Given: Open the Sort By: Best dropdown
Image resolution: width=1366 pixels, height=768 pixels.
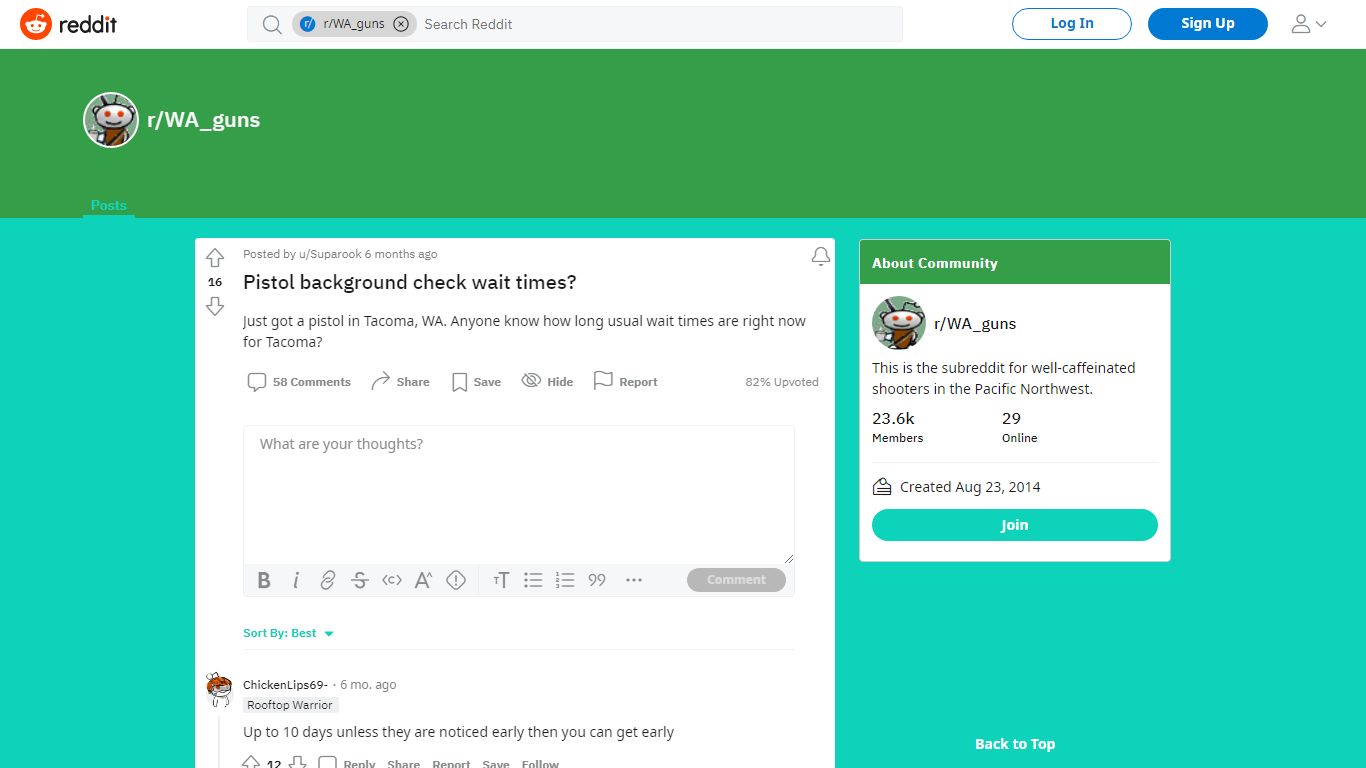Looking at the screenshot, I should click(288, 633).
